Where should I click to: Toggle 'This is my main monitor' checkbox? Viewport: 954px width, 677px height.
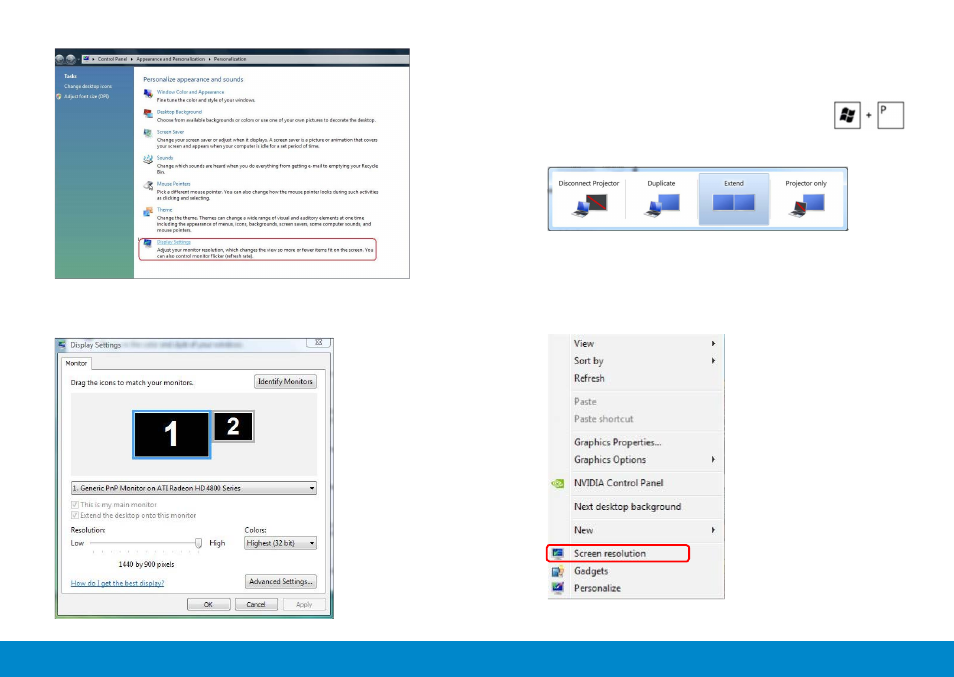(x=75, y=505)
